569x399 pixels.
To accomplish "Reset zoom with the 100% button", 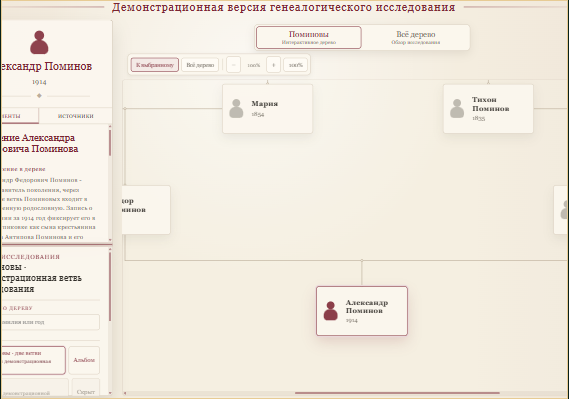I will point(295,65).
